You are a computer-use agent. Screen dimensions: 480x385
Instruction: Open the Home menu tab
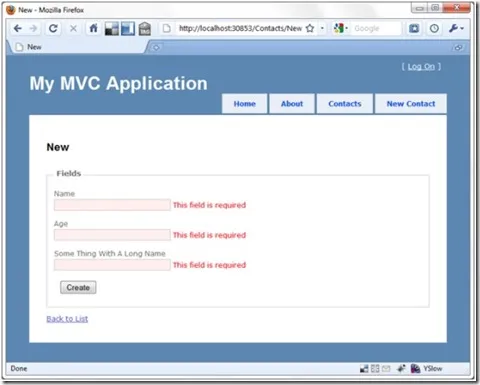pos(245,104)
